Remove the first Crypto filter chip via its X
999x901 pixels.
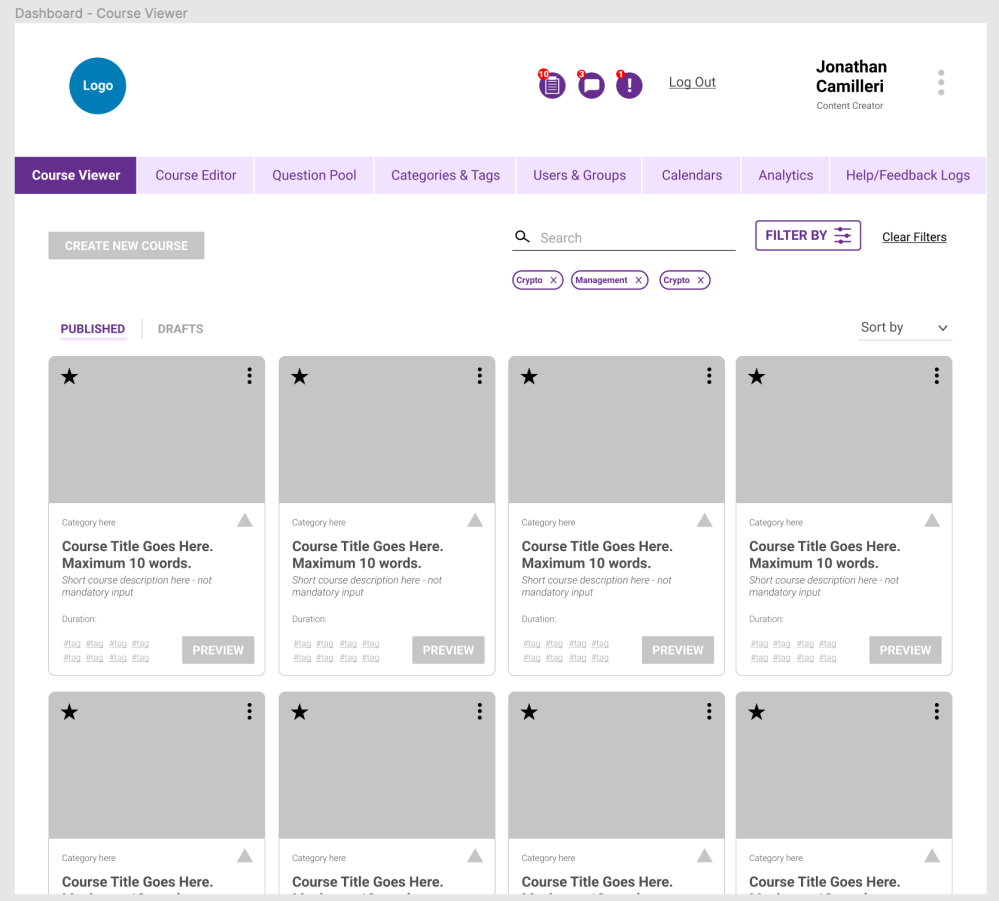coord(554,280)
